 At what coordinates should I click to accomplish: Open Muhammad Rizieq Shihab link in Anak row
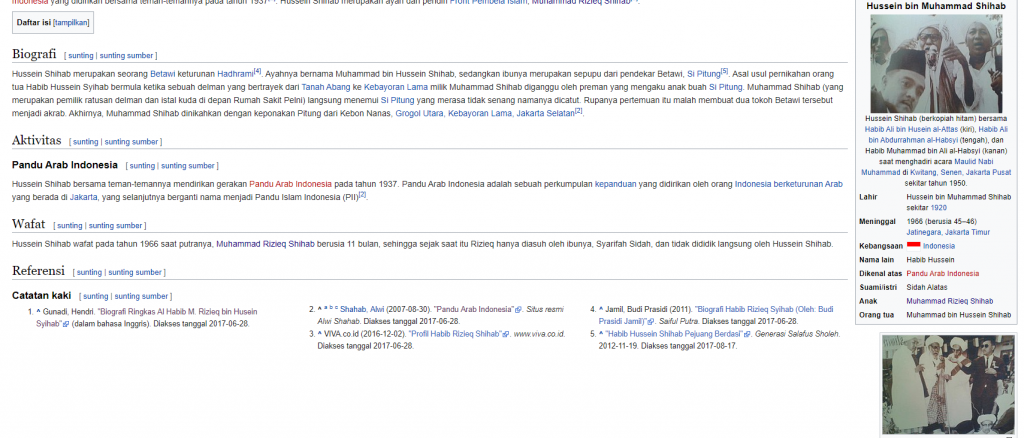tap(950, 302)
